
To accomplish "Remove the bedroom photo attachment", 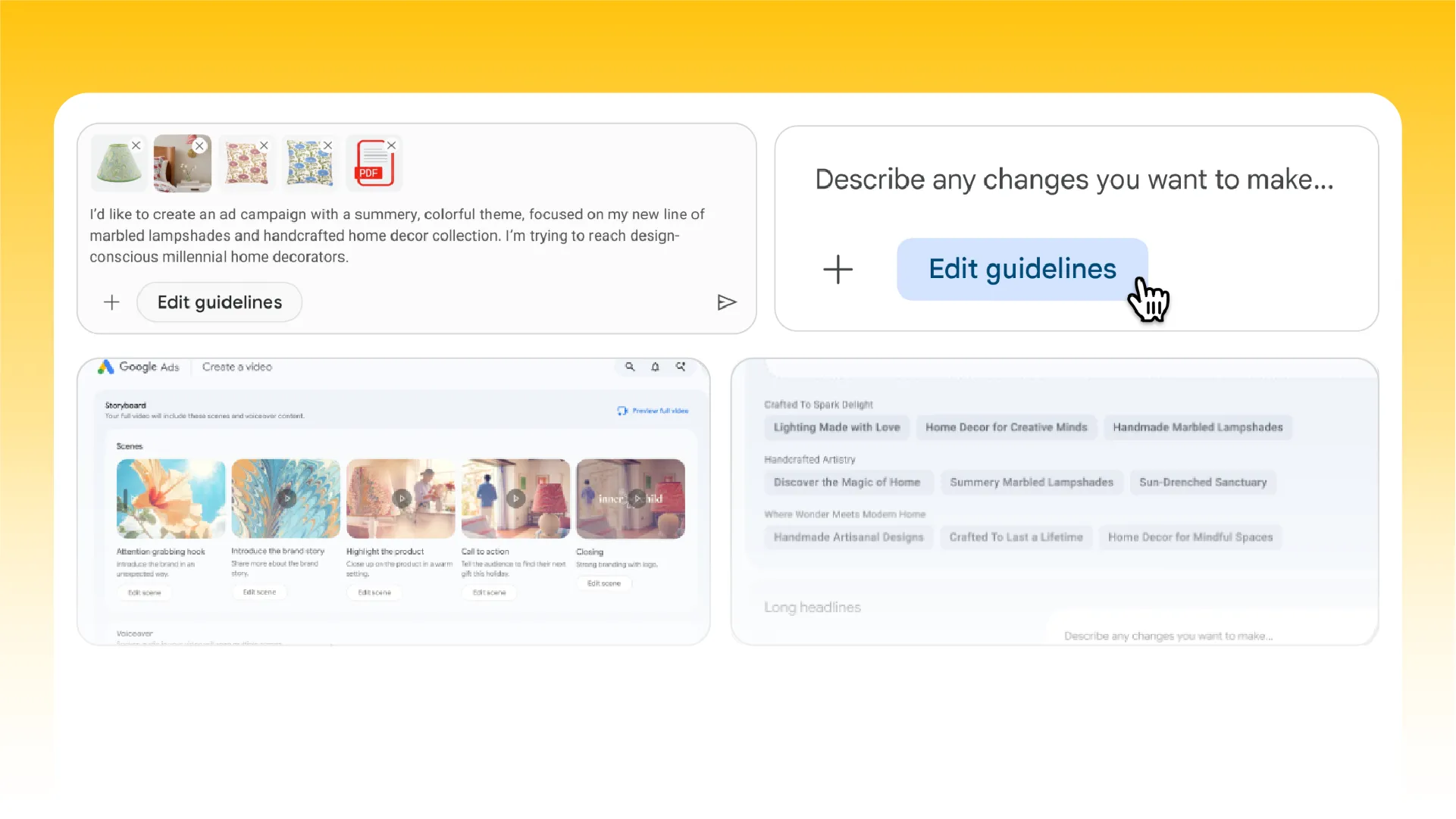I will click(199, 145).
